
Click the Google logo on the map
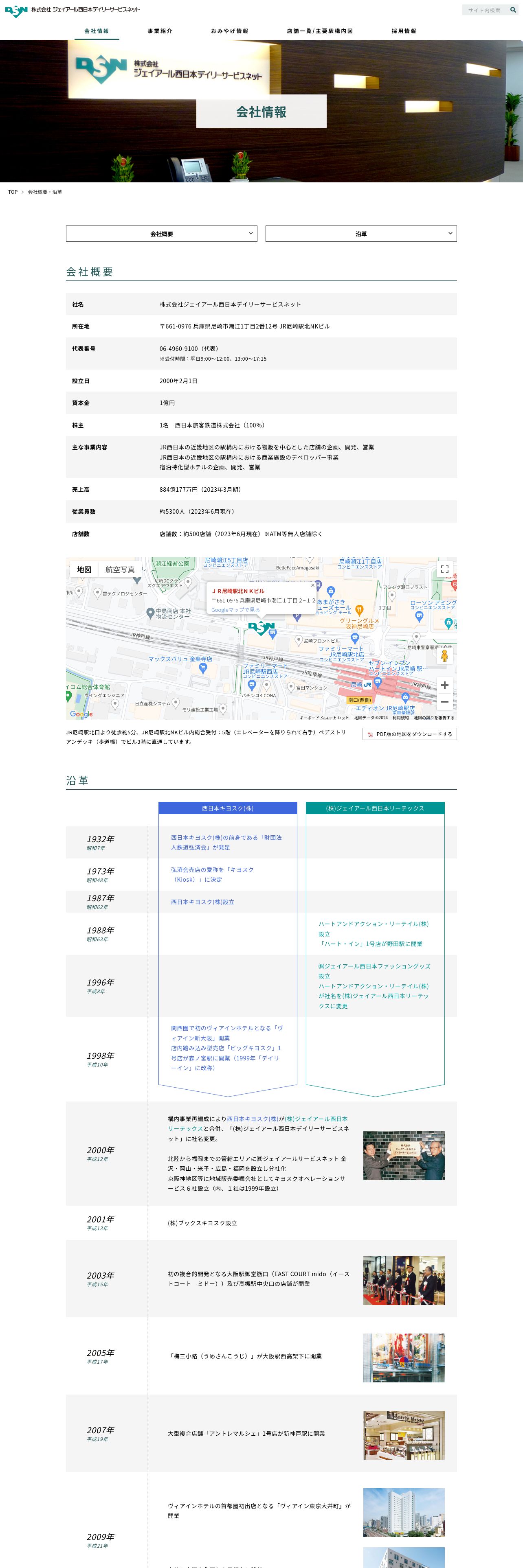tap(81, 714)
